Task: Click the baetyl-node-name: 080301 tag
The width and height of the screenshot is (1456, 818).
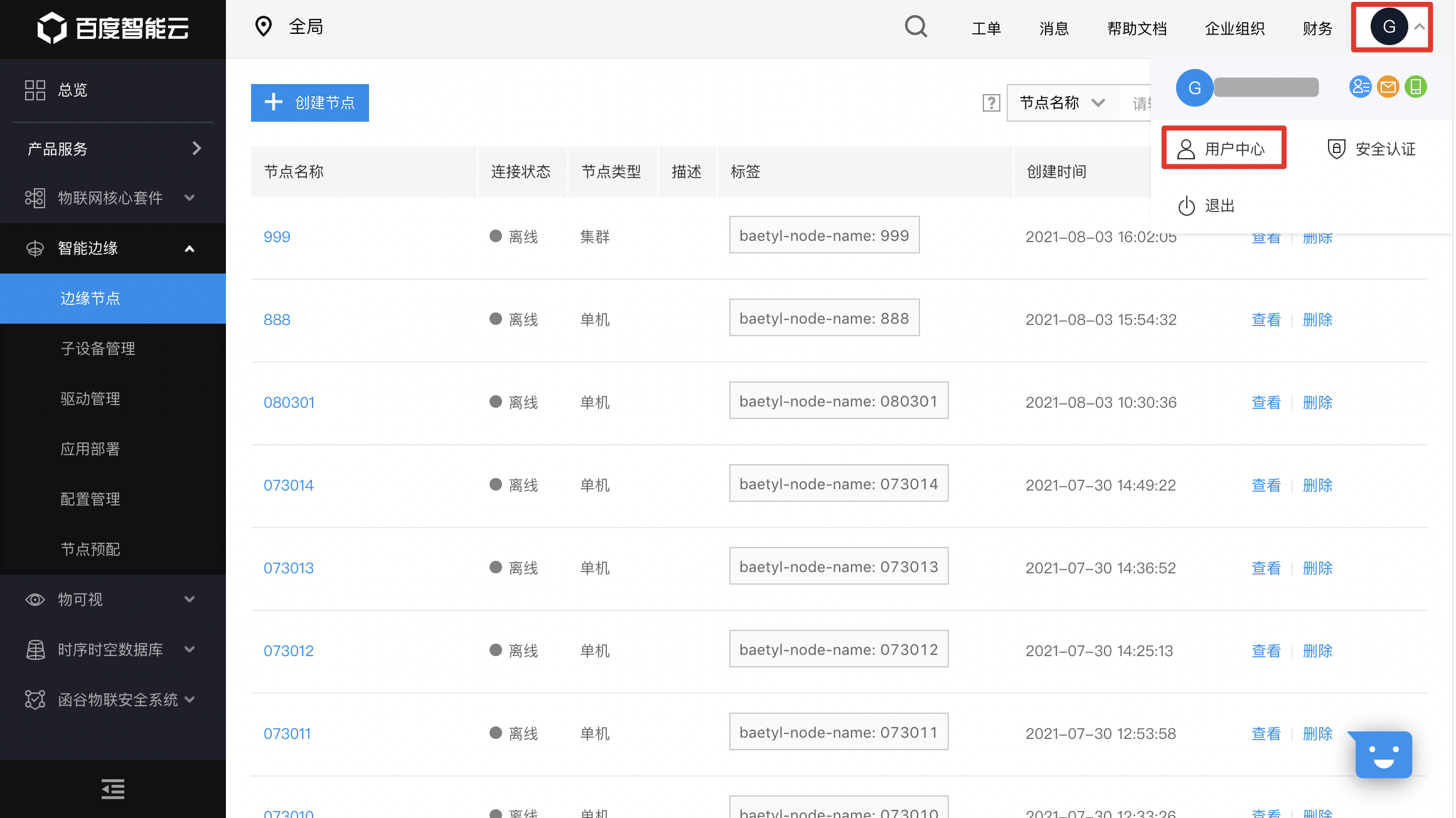Action: (838, 401)
